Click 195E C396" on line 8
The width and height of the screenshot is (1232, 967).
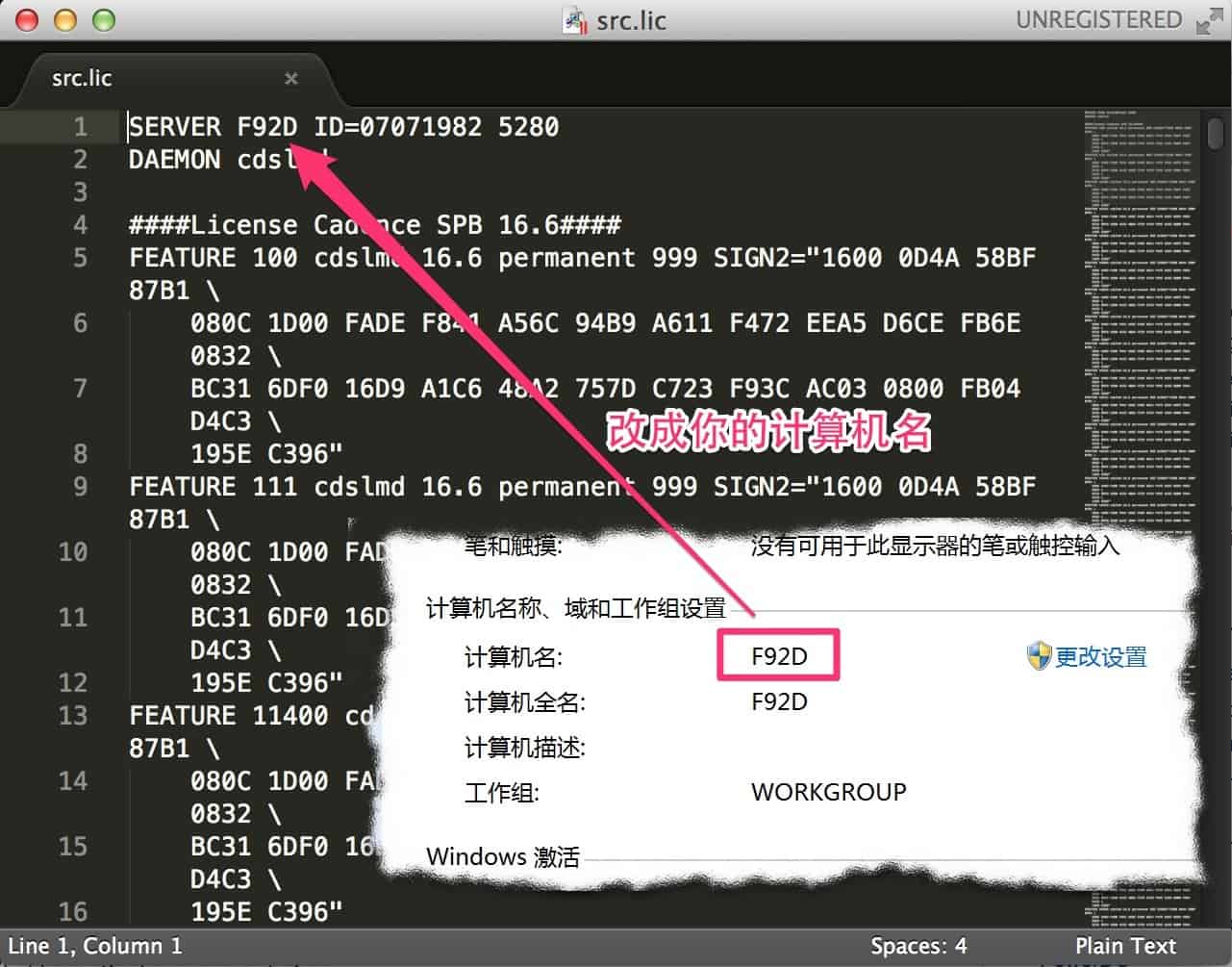pos(266,454)
